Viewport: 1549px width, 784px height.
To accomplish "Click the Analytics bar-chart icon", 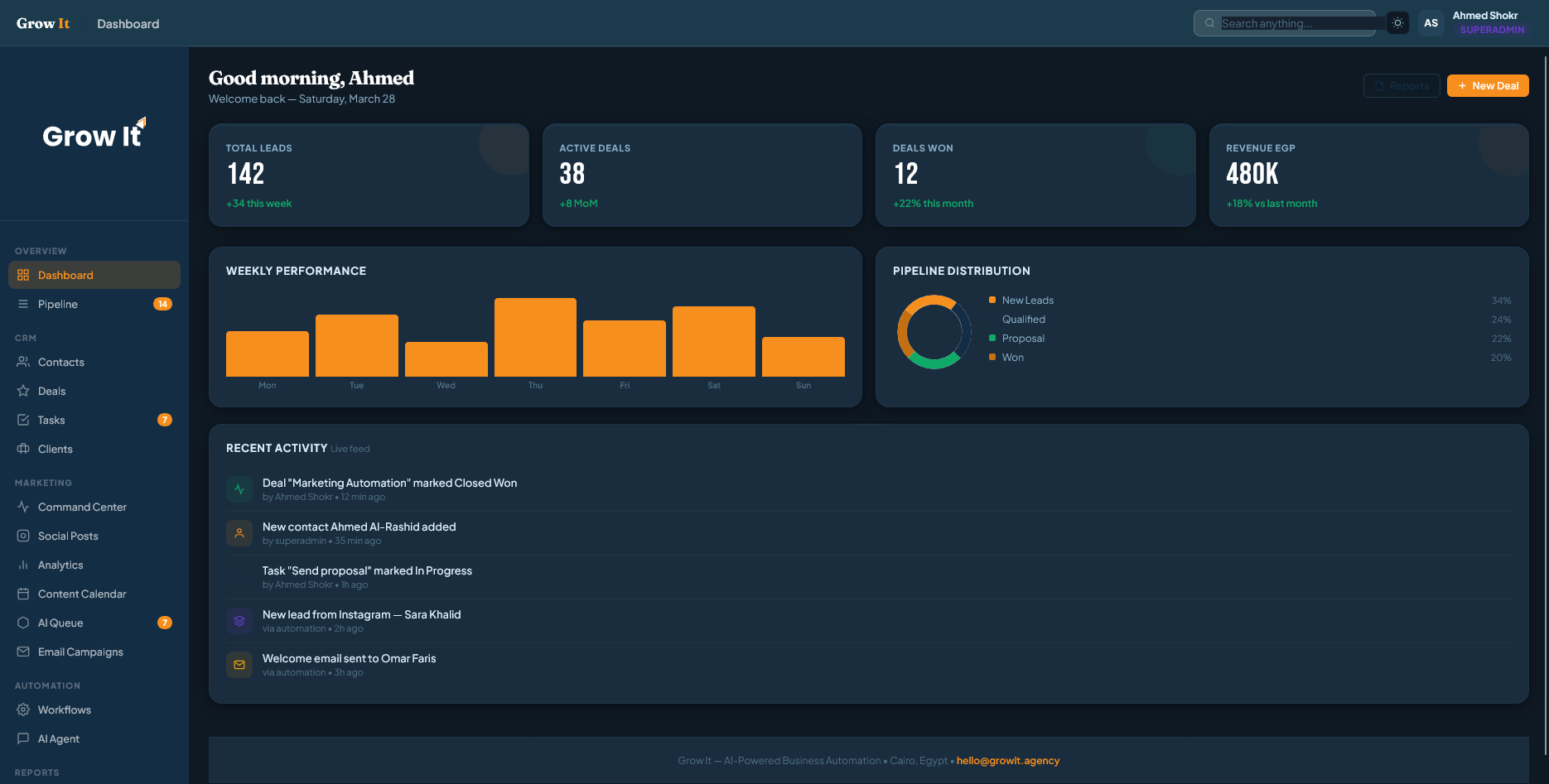I will pyautogui.click(x=22, y=565).
